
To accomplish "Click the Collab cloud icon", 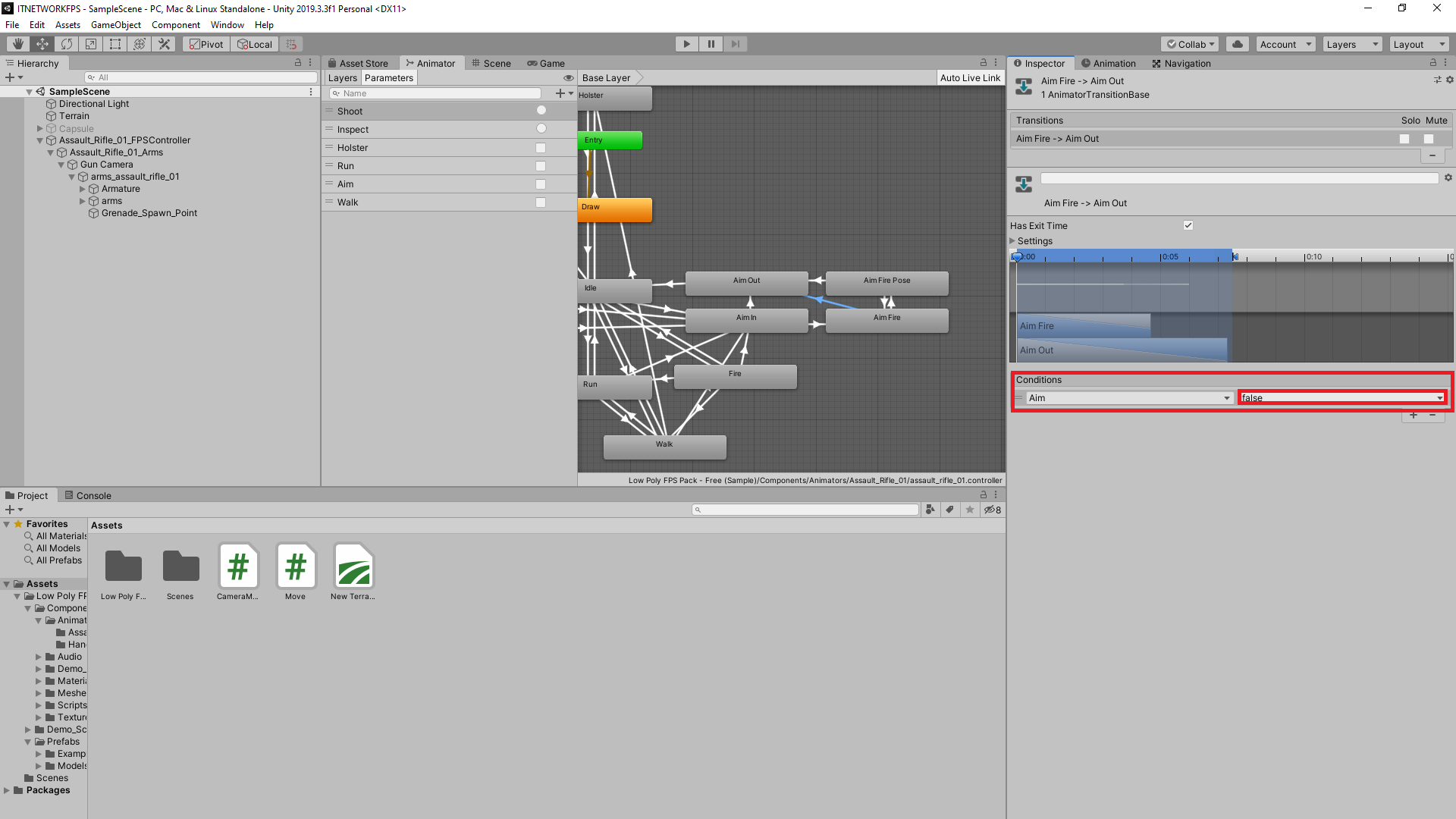I will pyautogui.click(x=1237, y=43).
